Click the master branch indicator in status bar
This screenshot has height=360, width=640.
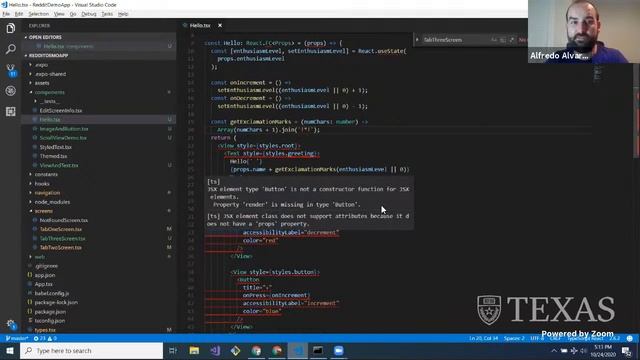17,338
